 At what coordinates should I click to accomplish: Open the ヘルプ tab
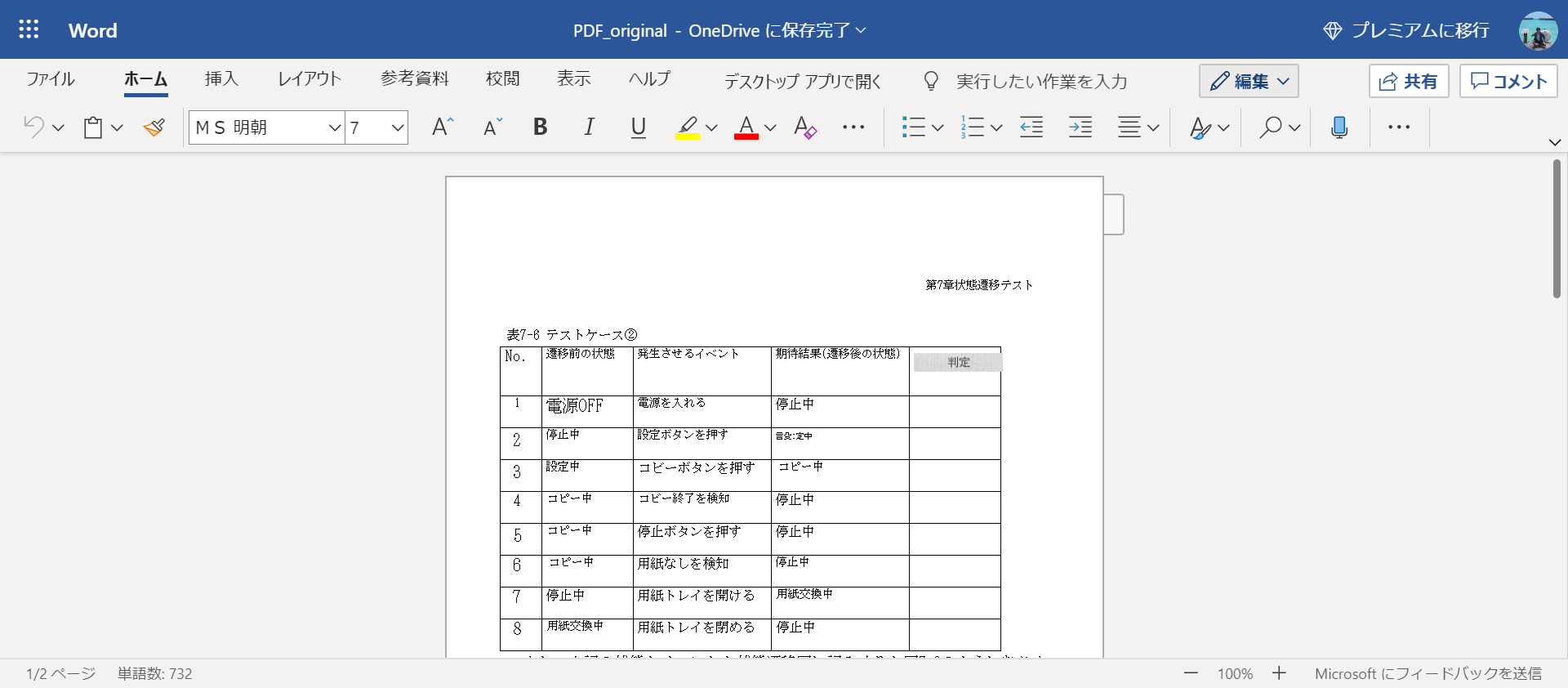(650, 79)
